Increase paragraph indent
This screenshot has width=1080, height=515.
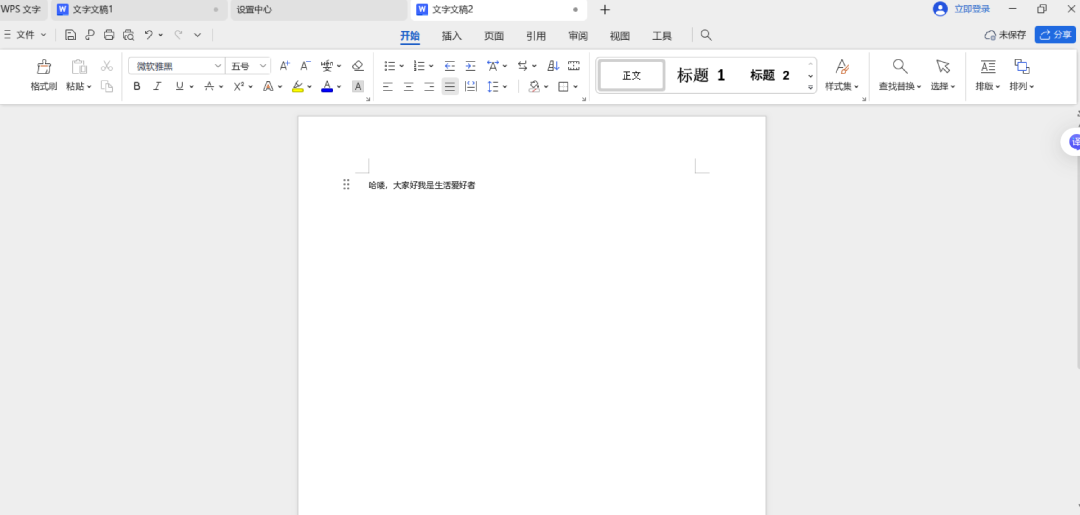point(470,66)
